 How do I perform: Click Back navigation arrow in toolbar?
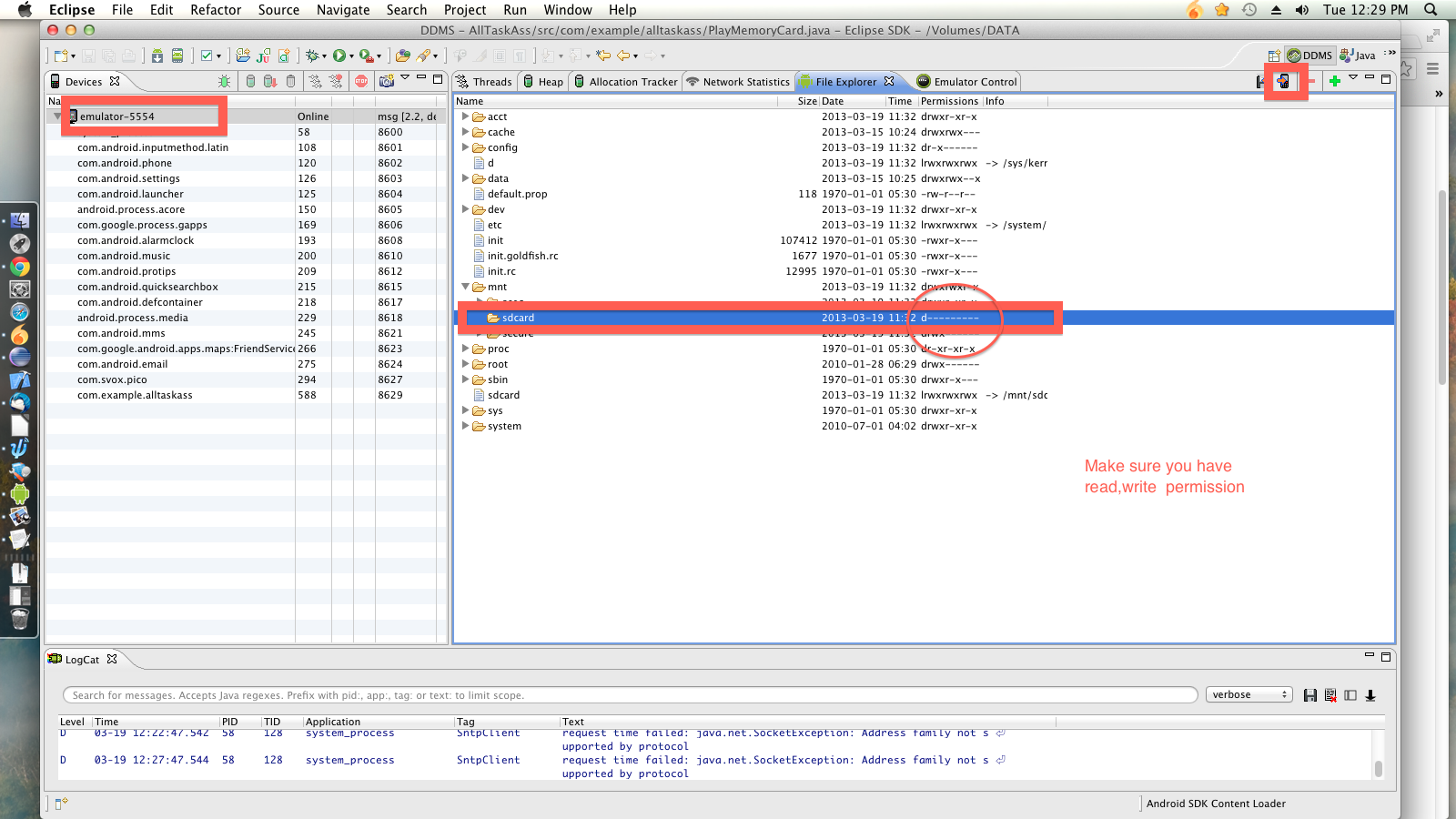pyautogui.click(x=623, y=56)
